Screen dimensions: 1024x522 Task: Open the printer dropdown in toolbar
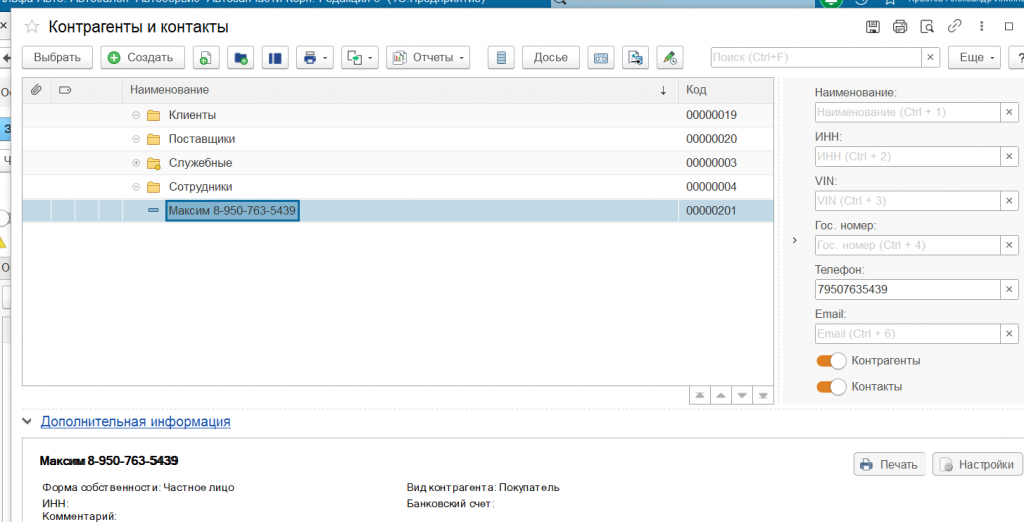coord(315,58)
